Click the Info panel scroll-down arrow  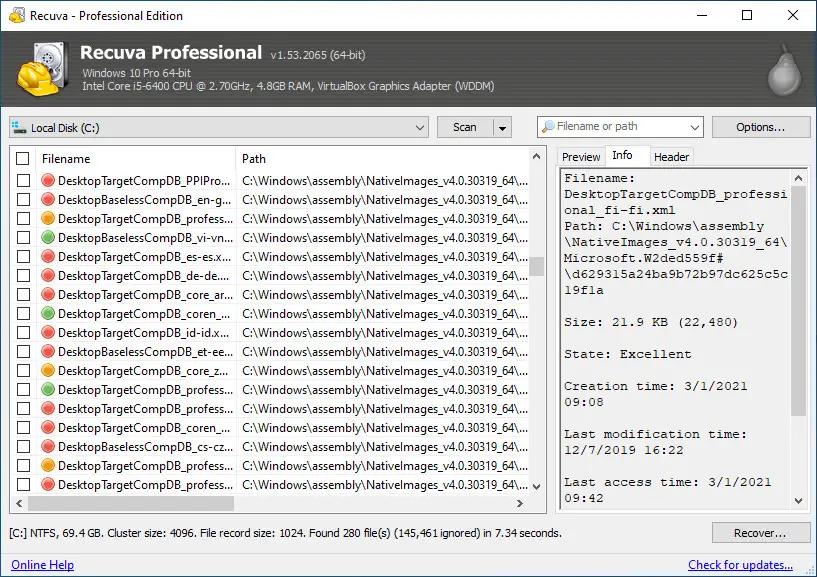click(798, 501)
